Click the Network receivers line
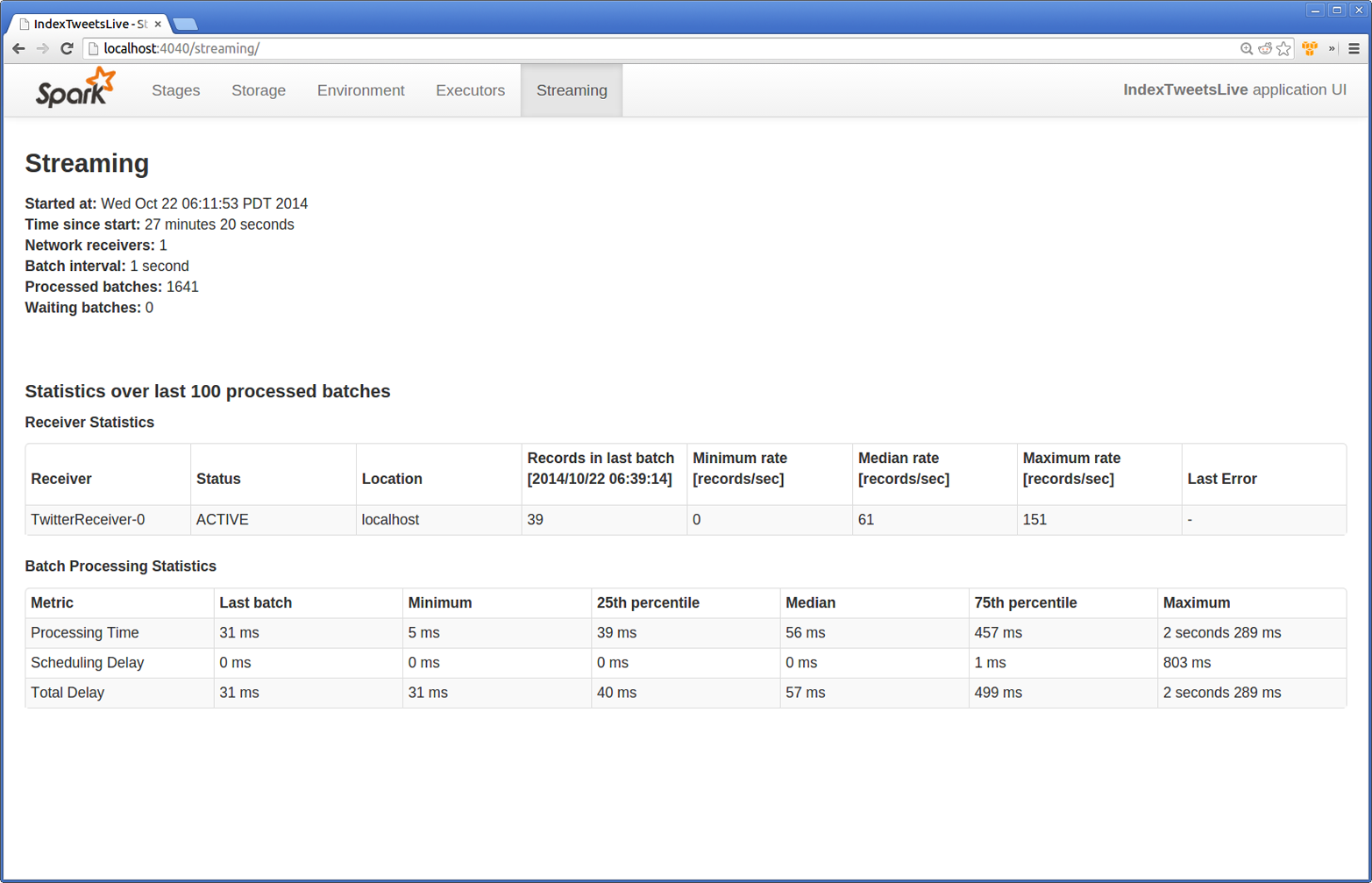The width and height of the screenshot is (1372, 883). click(x=96, y=246)
